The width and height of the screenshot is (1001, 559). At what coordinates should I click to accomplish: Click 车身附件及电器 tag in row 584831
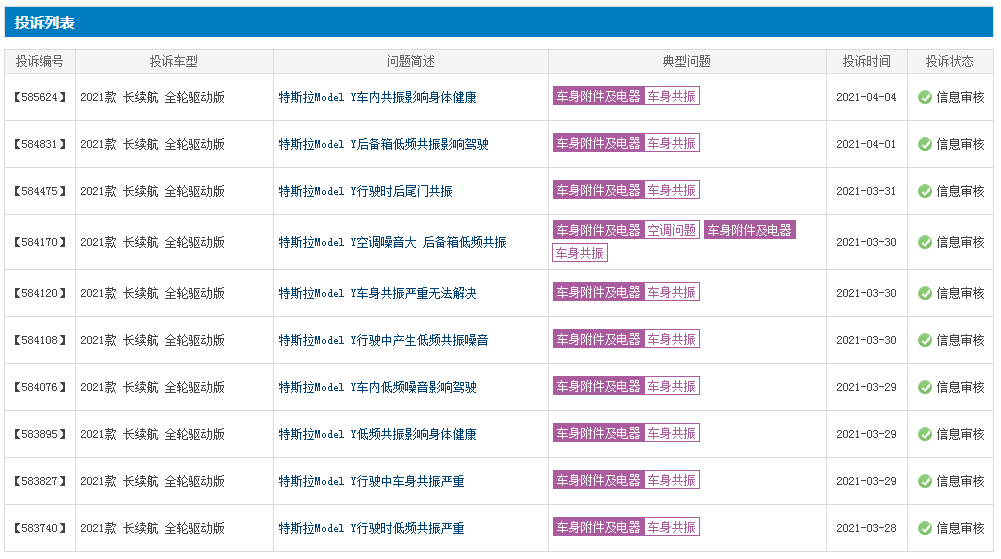coord(598,144)
